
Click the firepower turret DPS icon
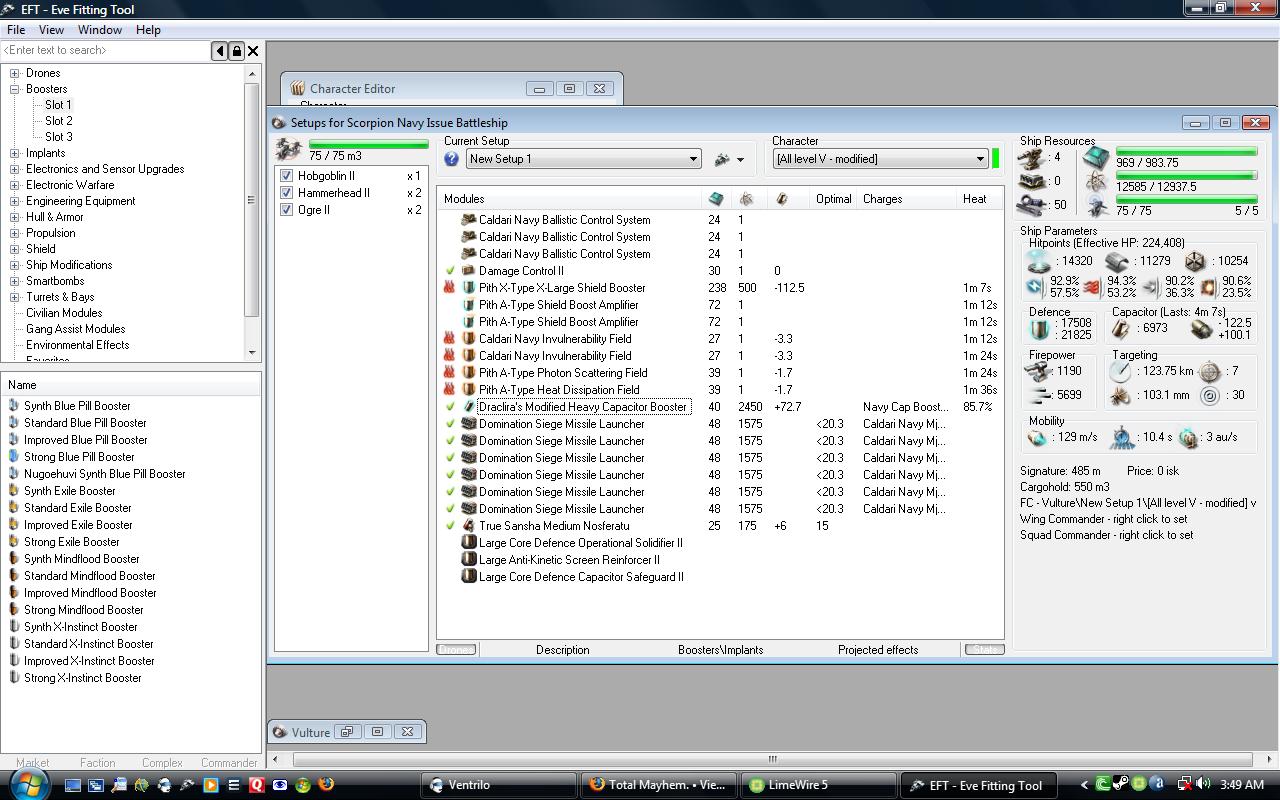[x=1038, y=371]
